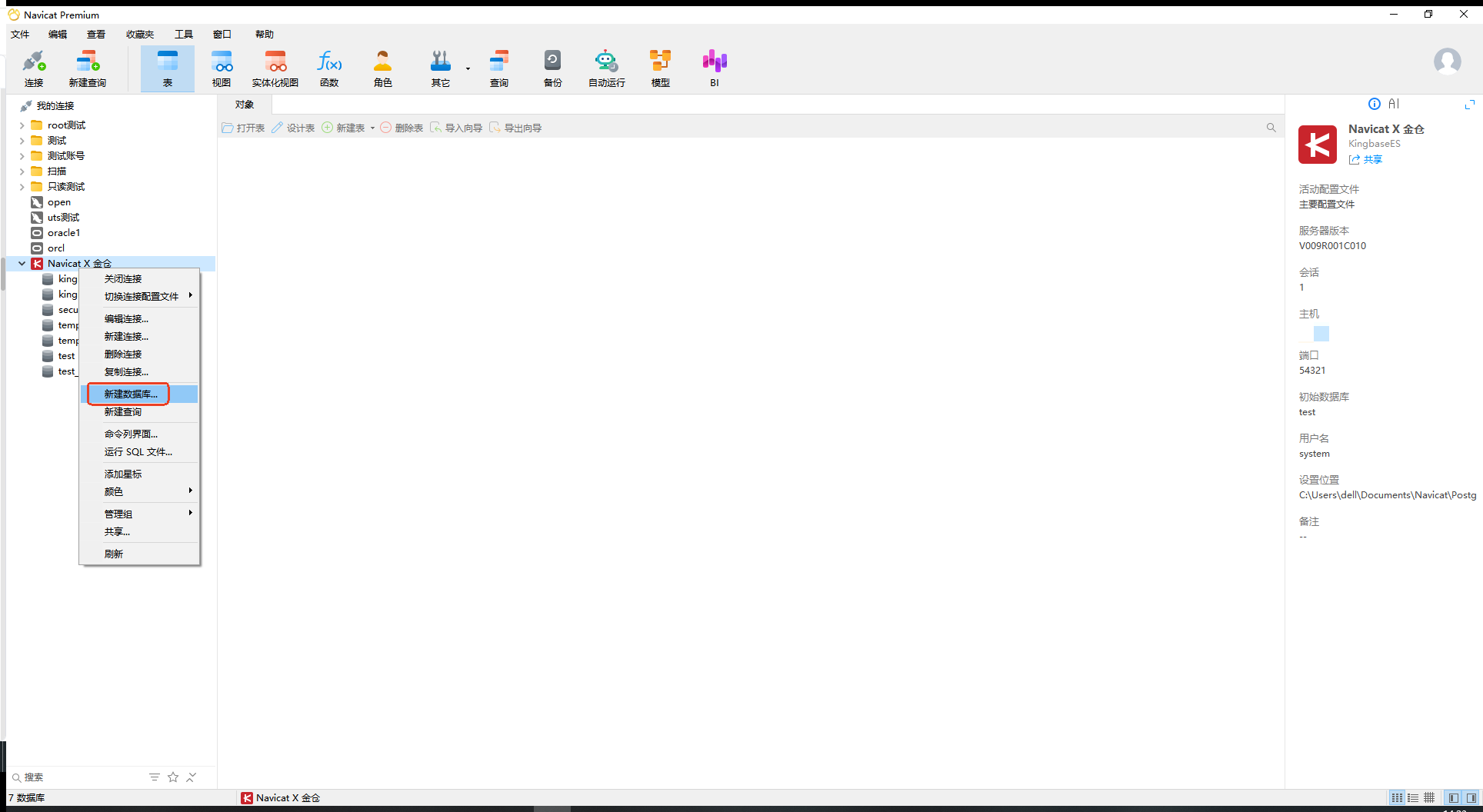This screenshot has height=812, width=1483.
Task: Select 删除连接 in context menu
Action: (139, 354)
